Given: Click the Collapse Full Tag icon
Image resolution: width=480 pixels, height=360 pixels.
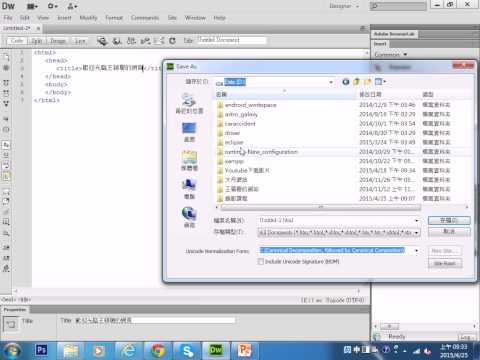Looking at the screenshot, I should click(6, 82).
